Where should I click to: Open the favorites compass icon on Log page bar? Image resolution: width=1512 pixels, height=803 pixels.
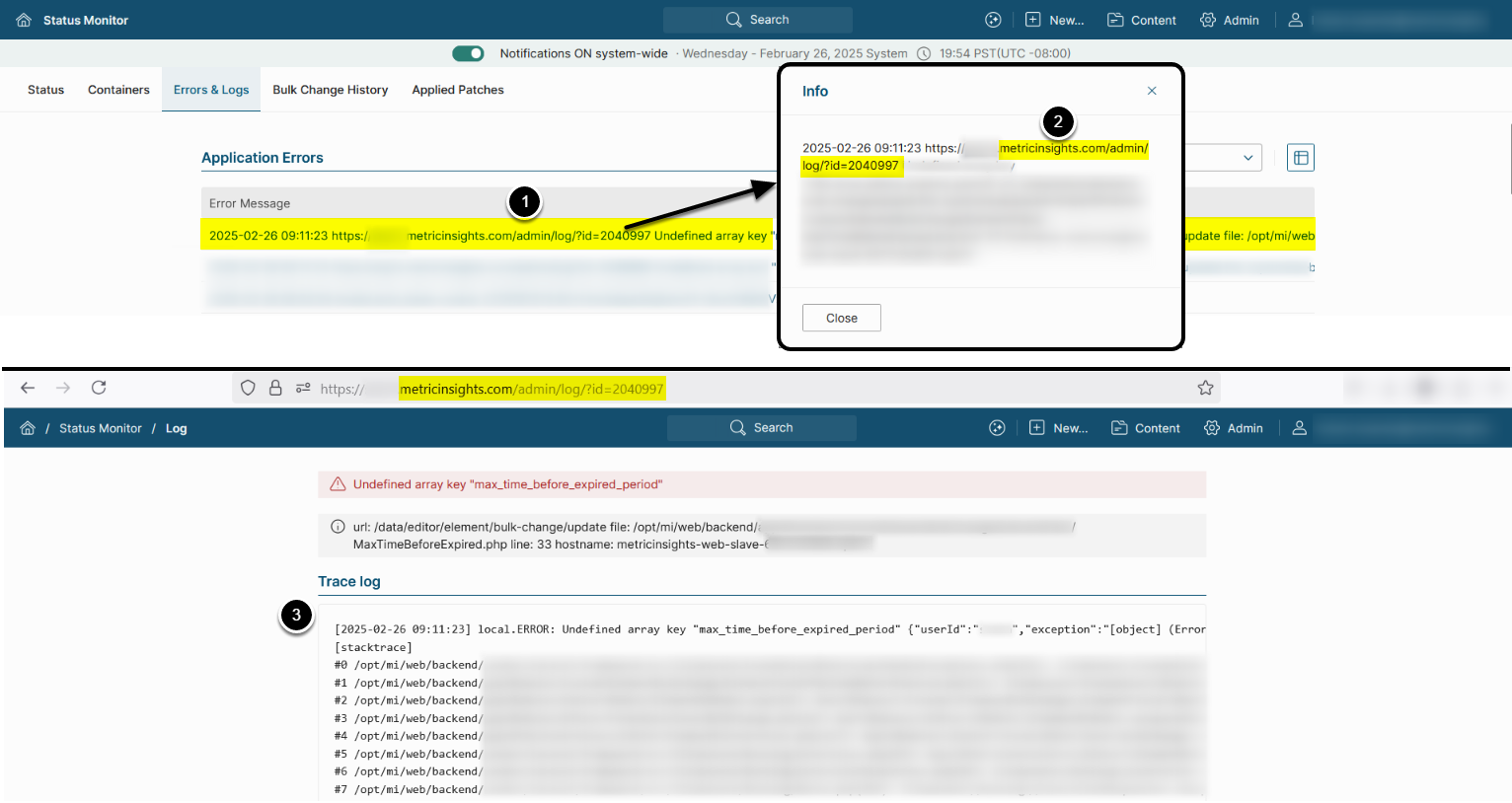(997, 428)
